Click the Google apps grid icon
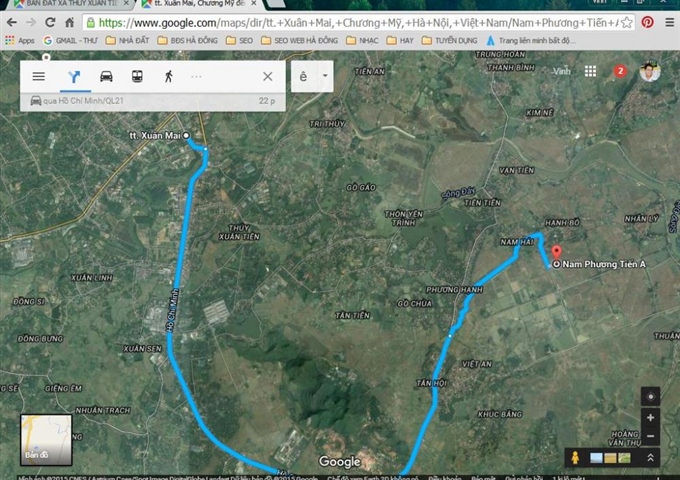Viewport: 680px width, 480px height. tap(591, 71)
